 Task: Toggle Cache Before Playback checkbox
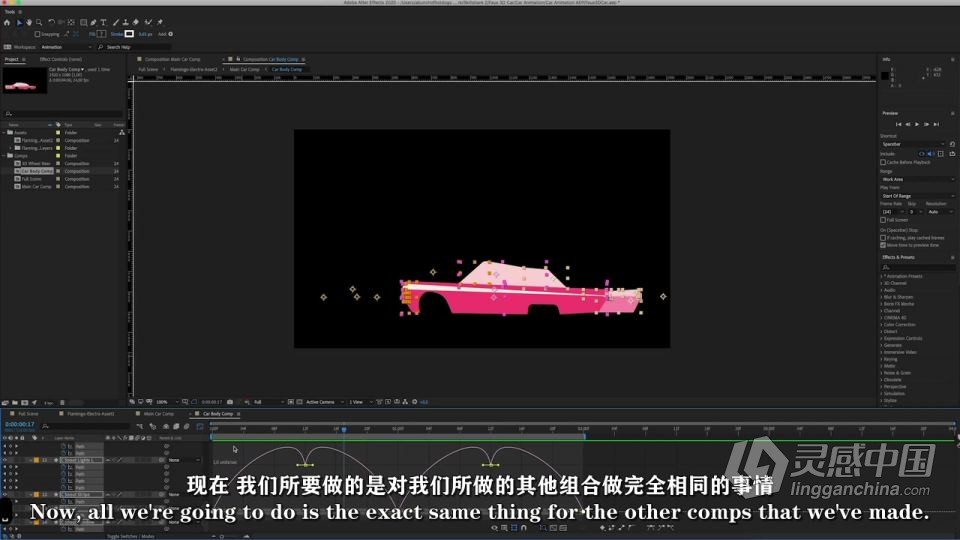click(x=883, y=162)
